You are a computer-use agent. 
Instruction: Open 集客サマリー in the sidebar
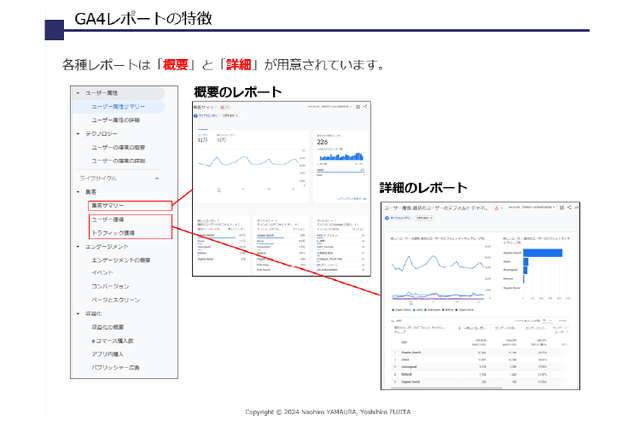pyautogui.click(x=107, y=205)
